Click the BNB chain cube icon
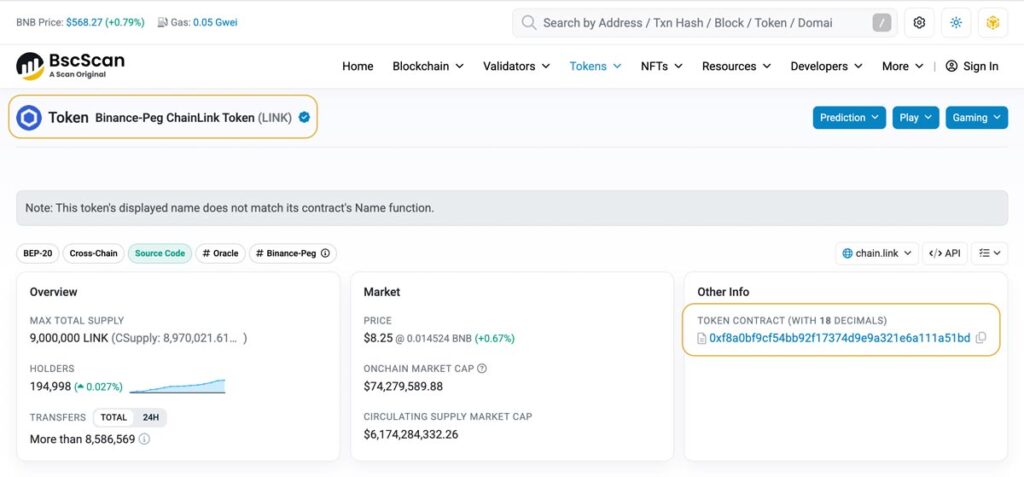 click(x=993, y=23)
